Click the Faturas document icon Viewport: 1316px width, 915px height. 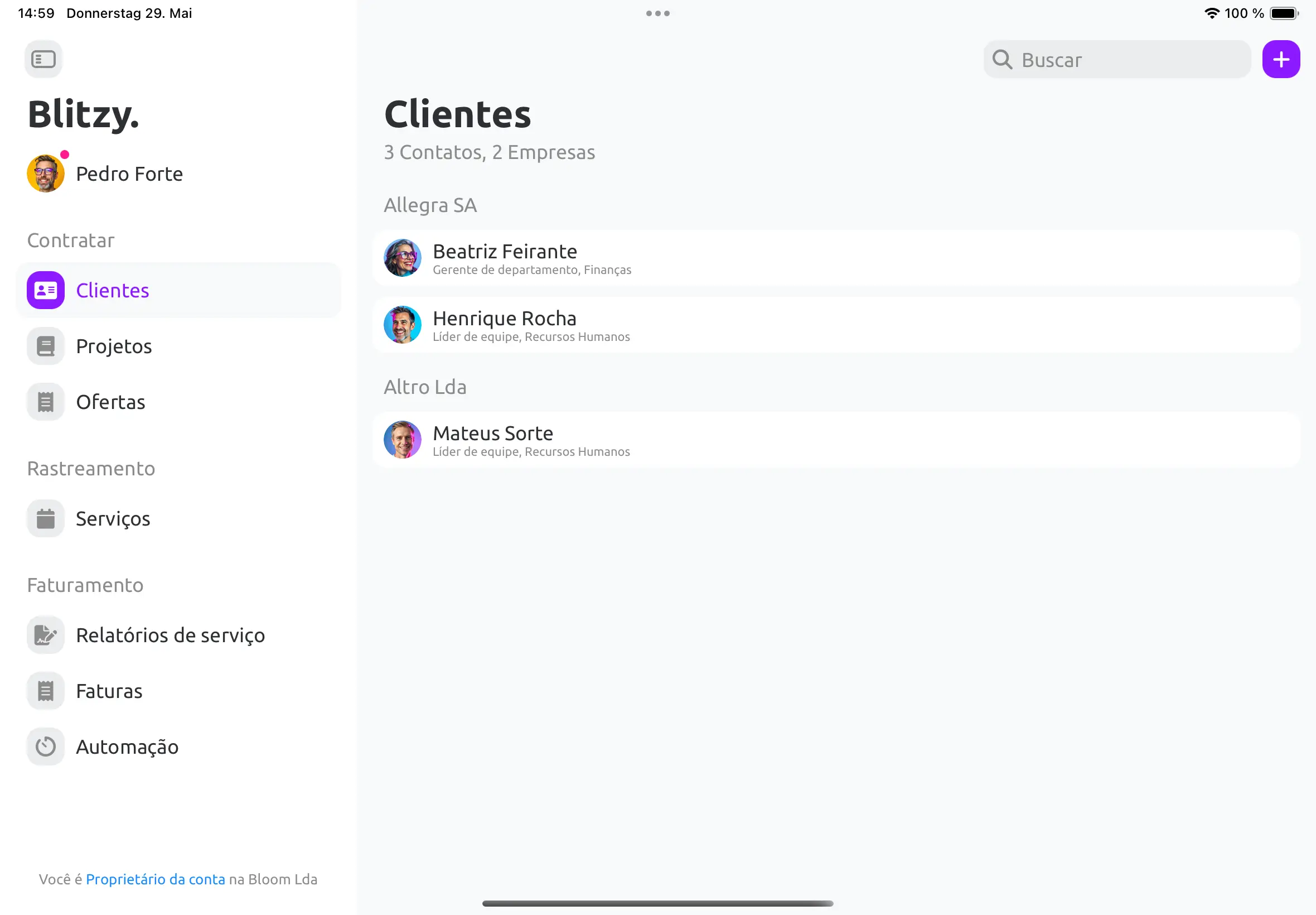[x=46, y=691]
